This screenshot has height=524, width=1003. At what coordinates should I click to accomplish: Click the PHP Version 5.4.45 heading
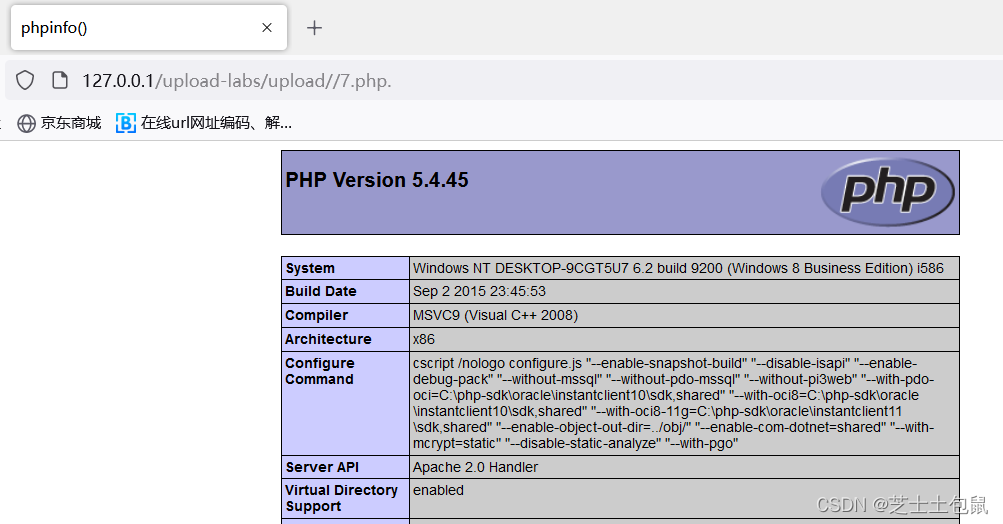[x=377, y=180]
